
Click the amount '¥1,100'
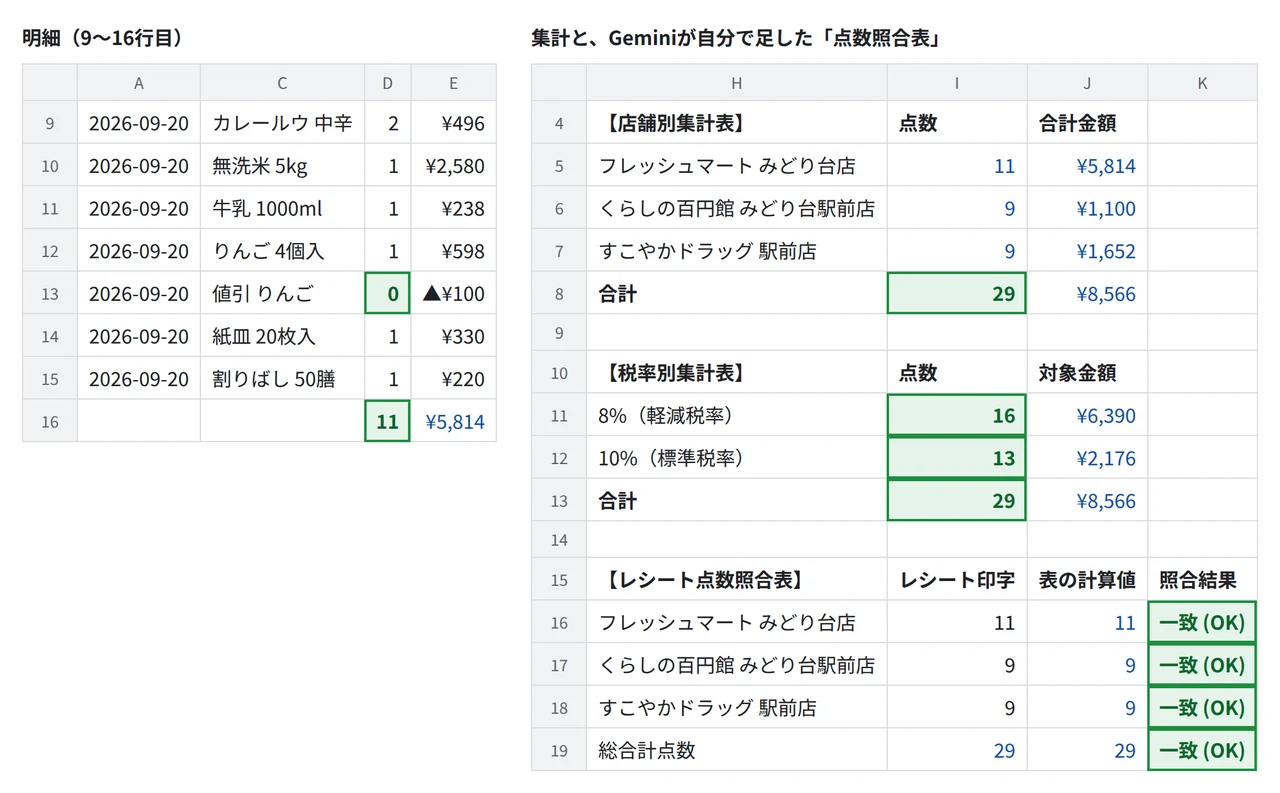[1087, 208]
